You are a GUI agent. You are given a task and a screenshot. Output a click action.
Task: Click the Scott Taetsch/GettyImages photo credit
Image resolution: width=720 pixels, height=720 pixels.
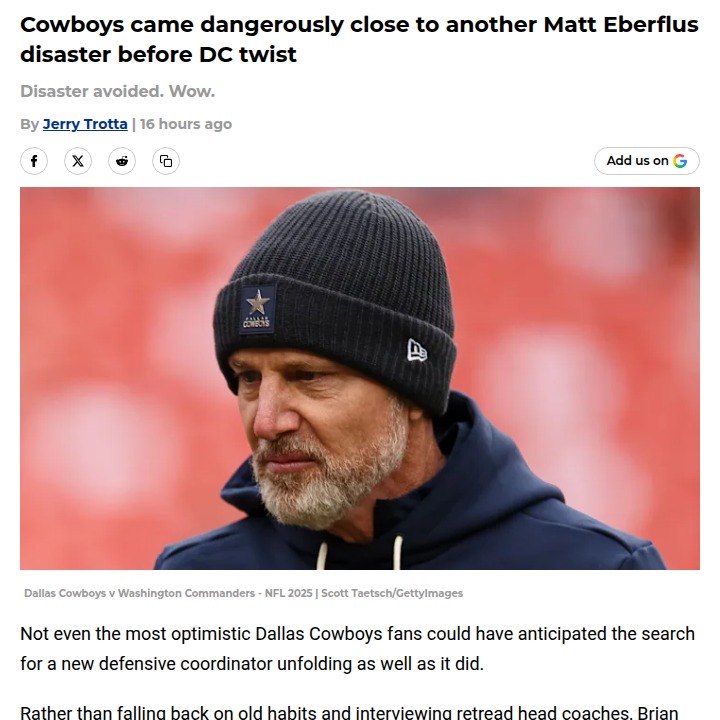pyautogui.click(x=392, y=593)
